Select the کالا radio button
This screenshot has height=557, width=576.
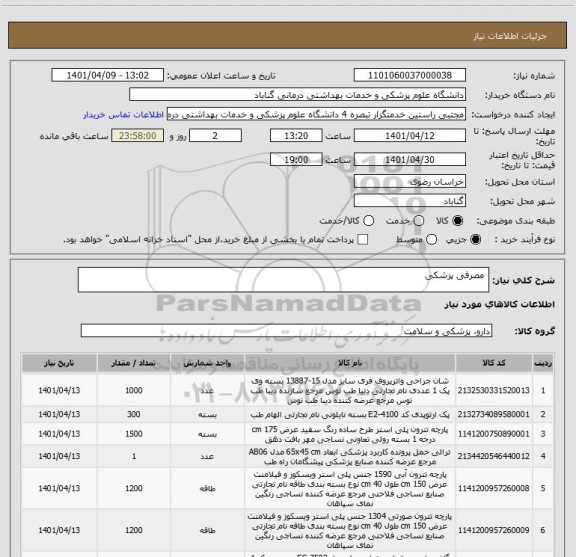coord(458,221)
